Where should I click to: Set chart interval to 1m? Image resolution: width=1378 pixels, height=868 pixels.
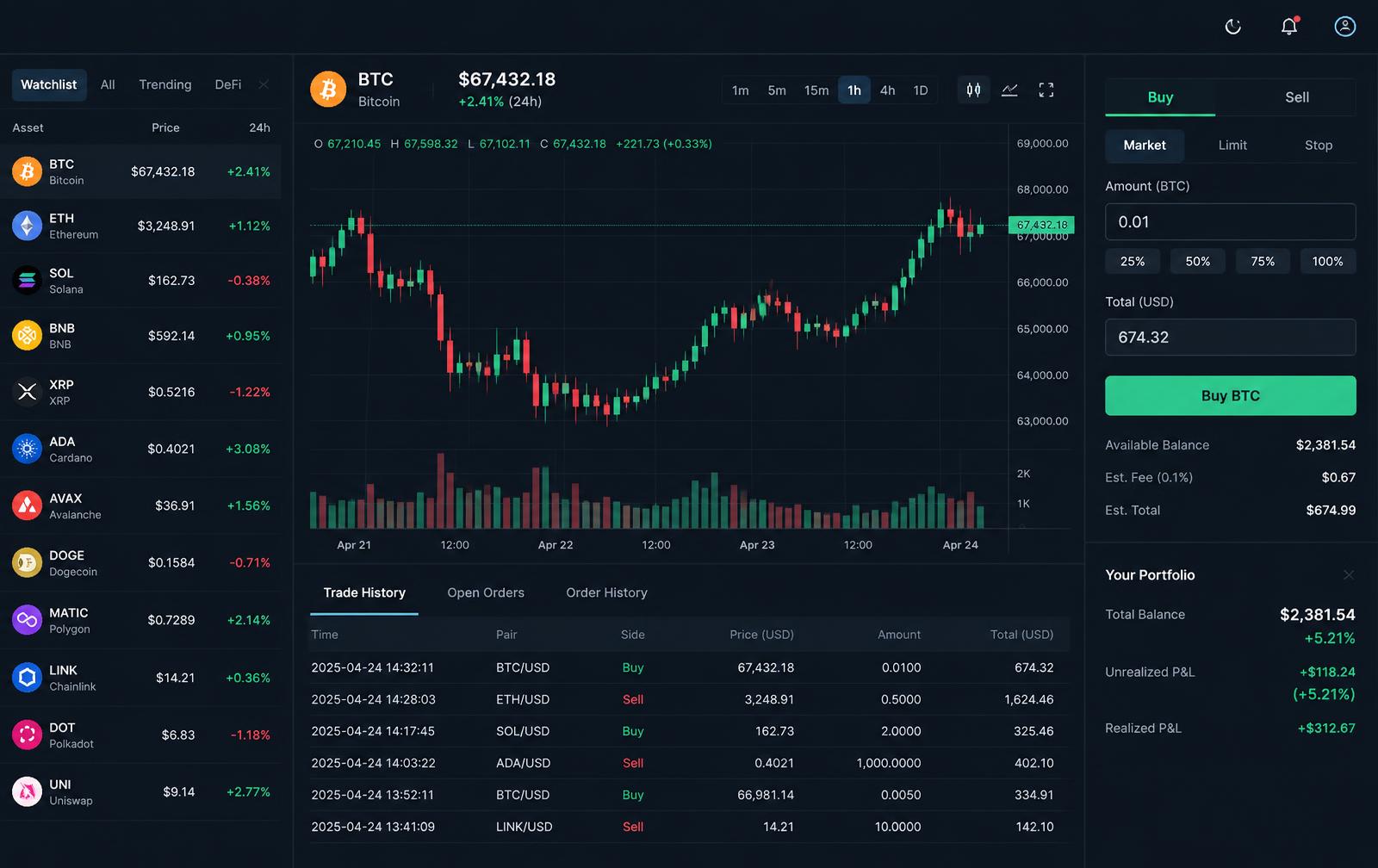coord(741,90)
